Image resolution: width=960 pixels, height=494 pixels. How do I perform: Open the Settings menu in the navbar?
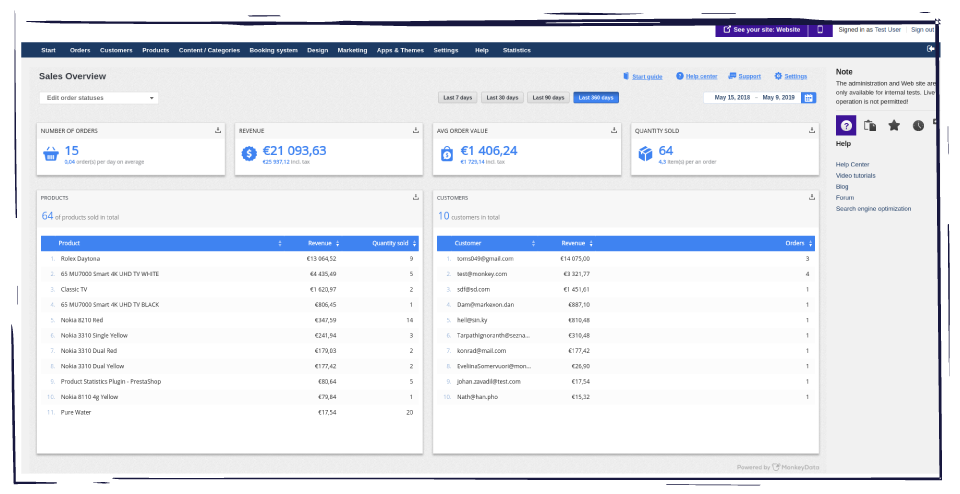(x=446, y=50)
